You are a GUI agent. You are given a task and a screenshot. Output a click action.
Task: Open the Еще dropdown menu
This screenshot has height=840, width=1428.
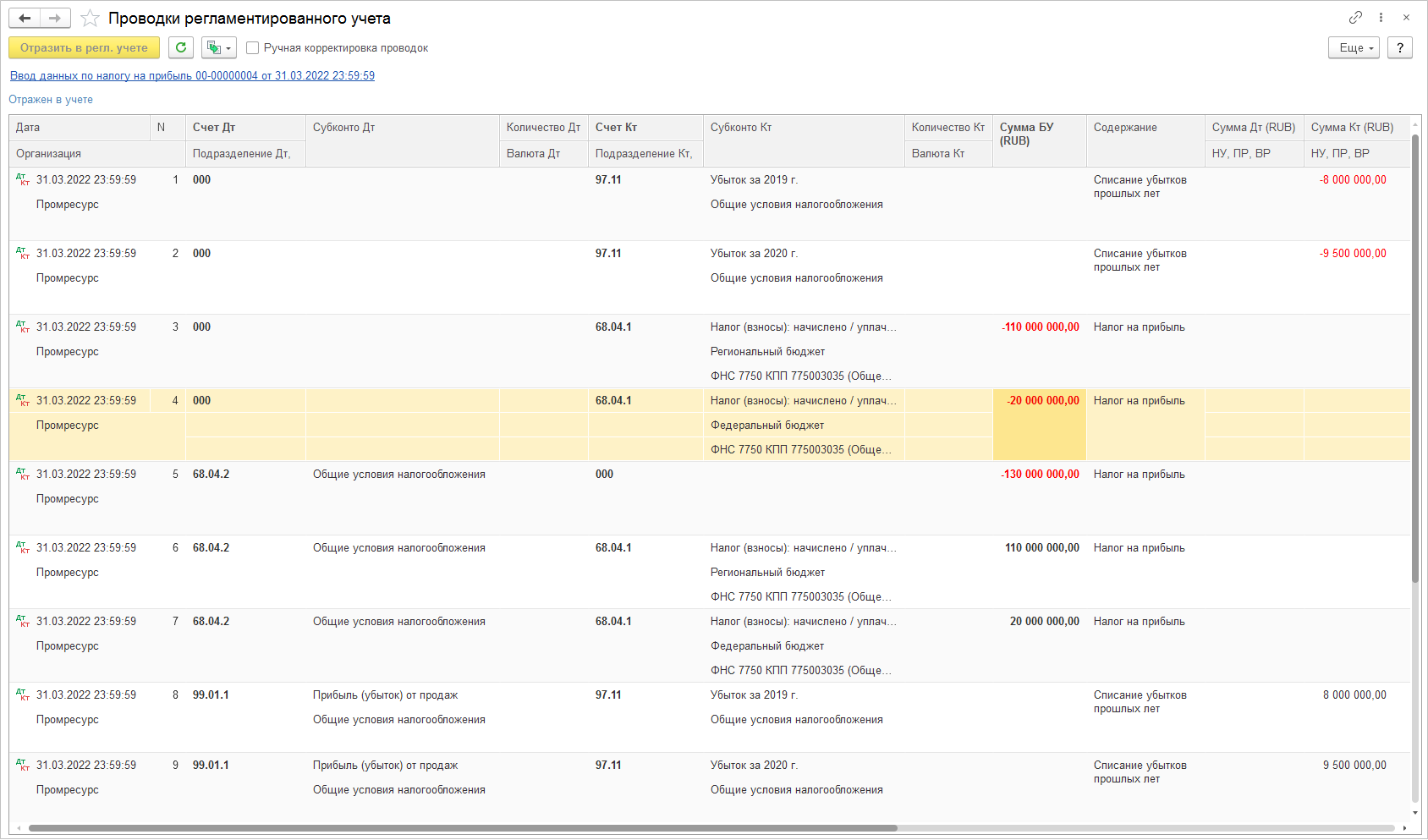point(1354,48)
